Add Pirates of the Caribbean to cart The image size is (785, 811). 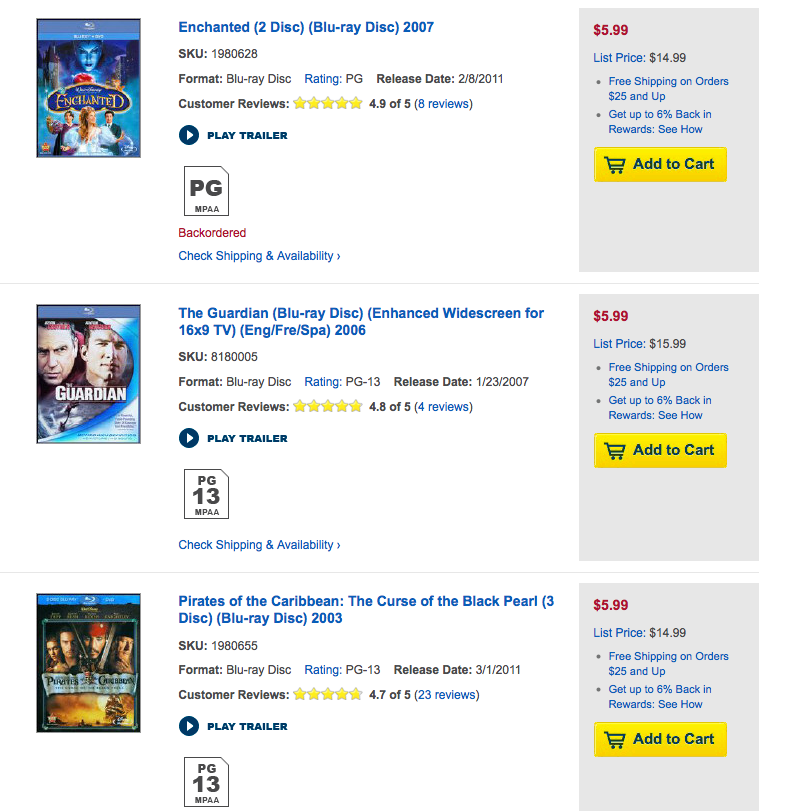coord(660,739)
